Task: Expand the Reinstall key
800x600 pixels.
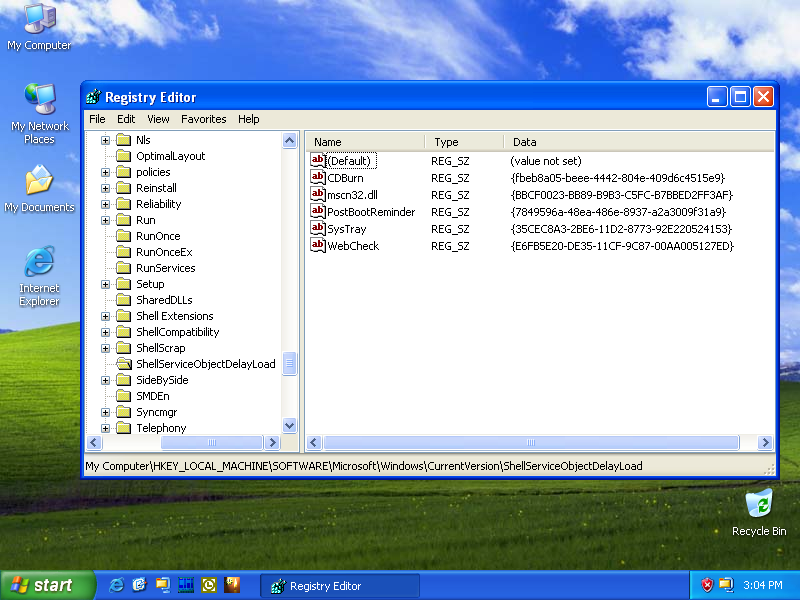Action: [105, 188]
